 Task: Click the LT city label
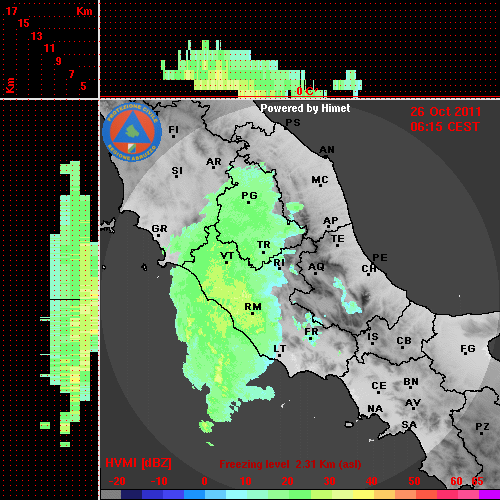(x=280, y=349)
